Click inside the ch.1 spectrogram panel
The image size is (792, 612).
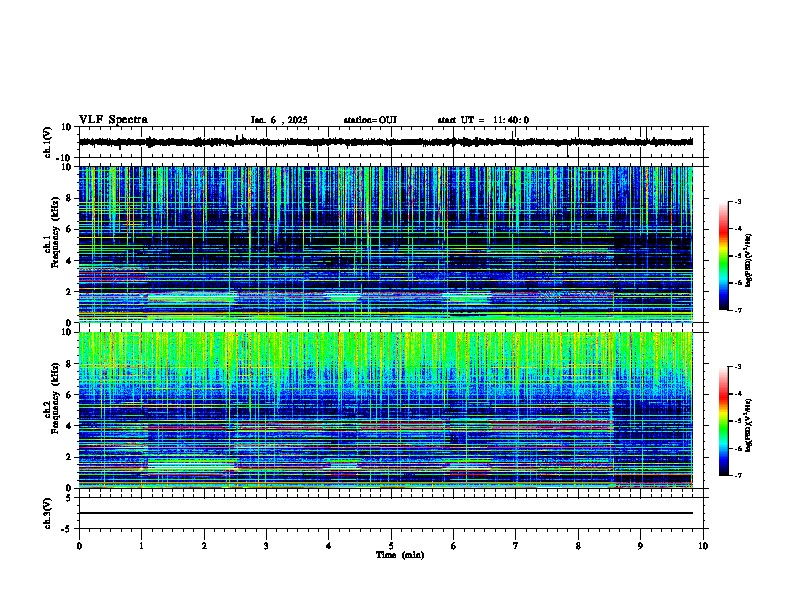tap(386, 244)
